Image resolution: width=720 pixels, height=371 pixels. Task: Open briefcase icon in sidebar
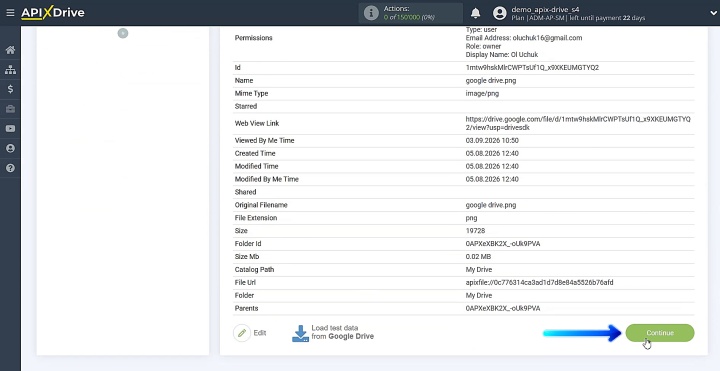click(x=10, y=109)
